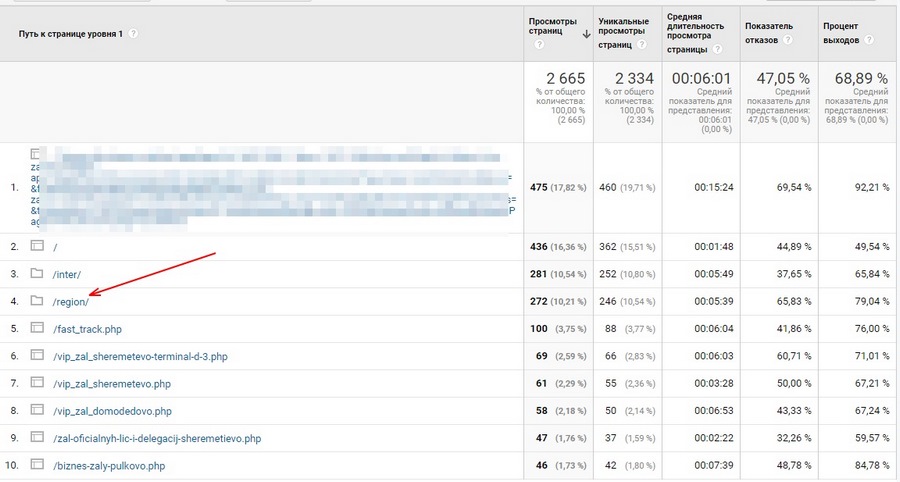Sort by Уникальные просмотры страниц header
This screenshot has width=900, height=482.
[x=623, y=33]
